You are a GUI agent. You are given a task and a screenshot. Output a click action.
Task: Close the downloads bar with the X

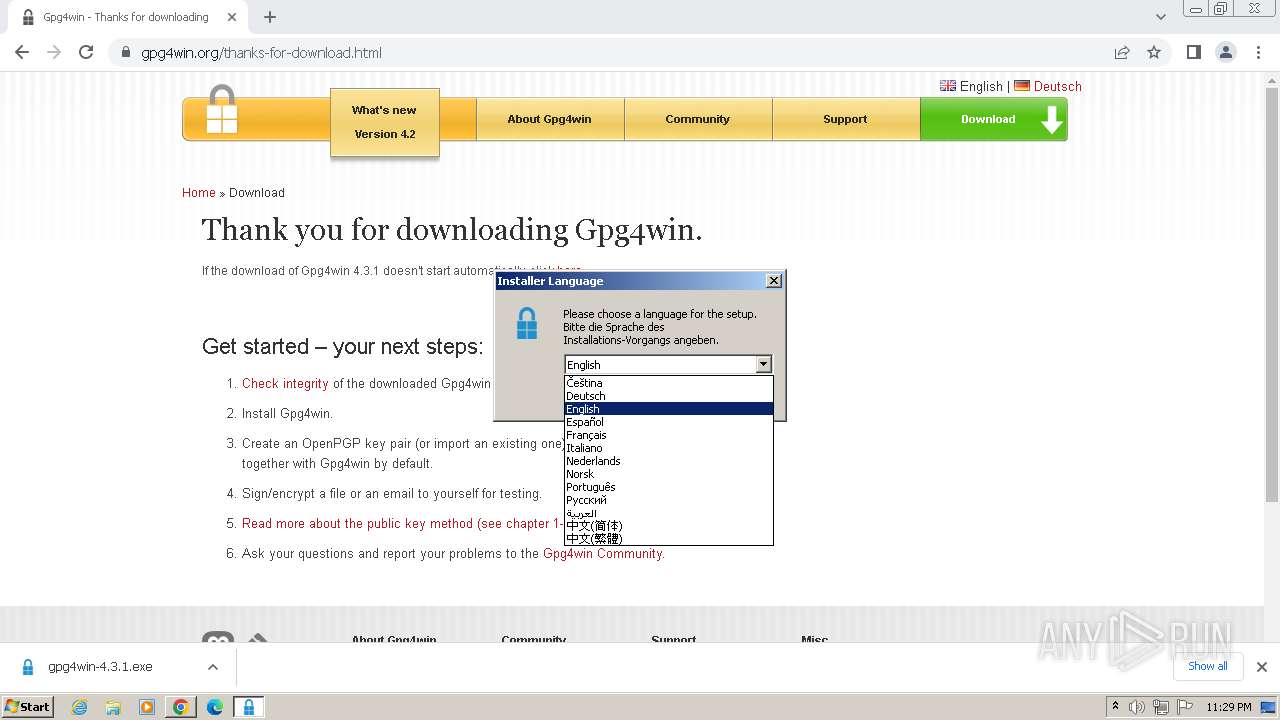(x=1262, y=666)
